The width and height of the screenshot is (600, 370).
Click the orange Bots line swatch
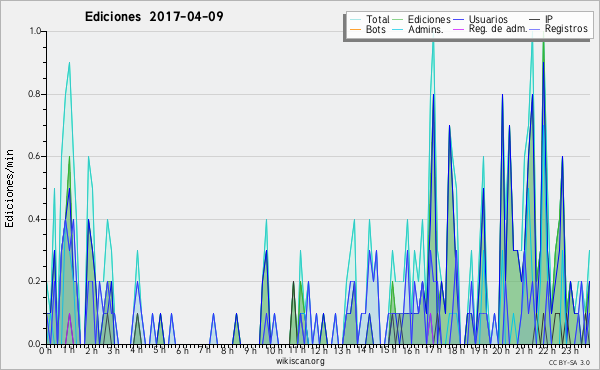355,29
